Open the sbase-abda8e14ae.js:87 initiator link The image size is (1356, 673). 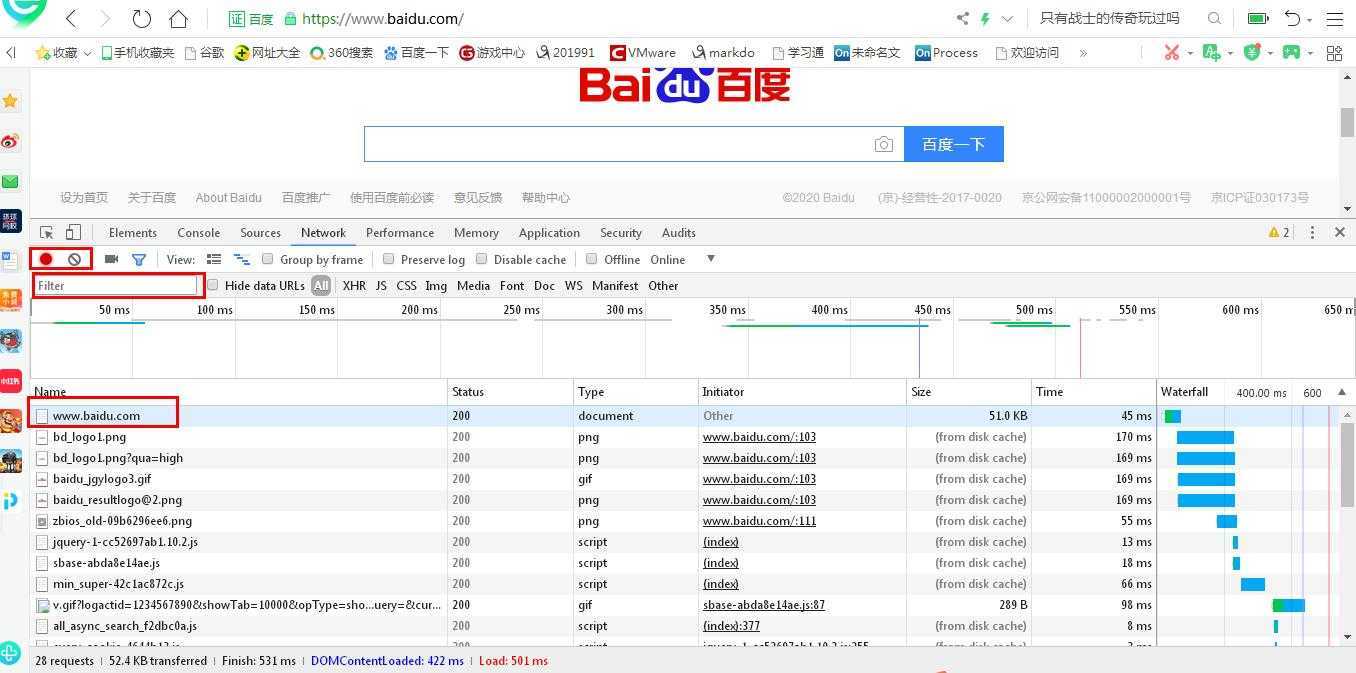[764, 605]
